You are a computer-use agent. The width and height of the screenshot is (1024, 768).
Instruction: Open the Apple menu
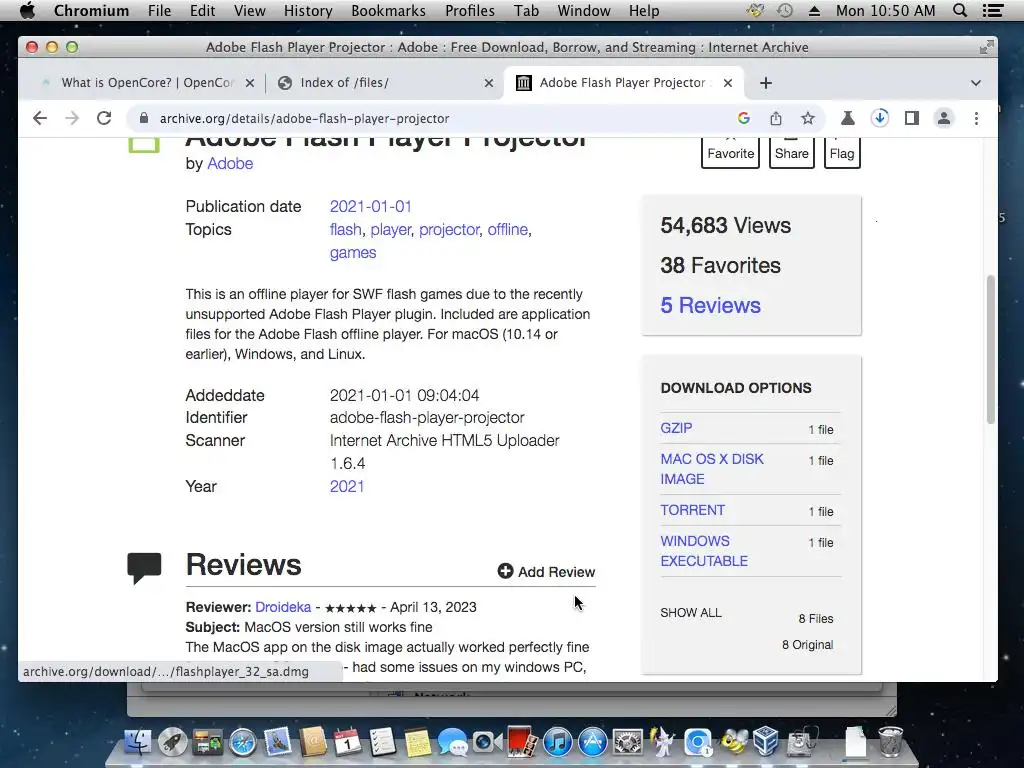(27, 10)
